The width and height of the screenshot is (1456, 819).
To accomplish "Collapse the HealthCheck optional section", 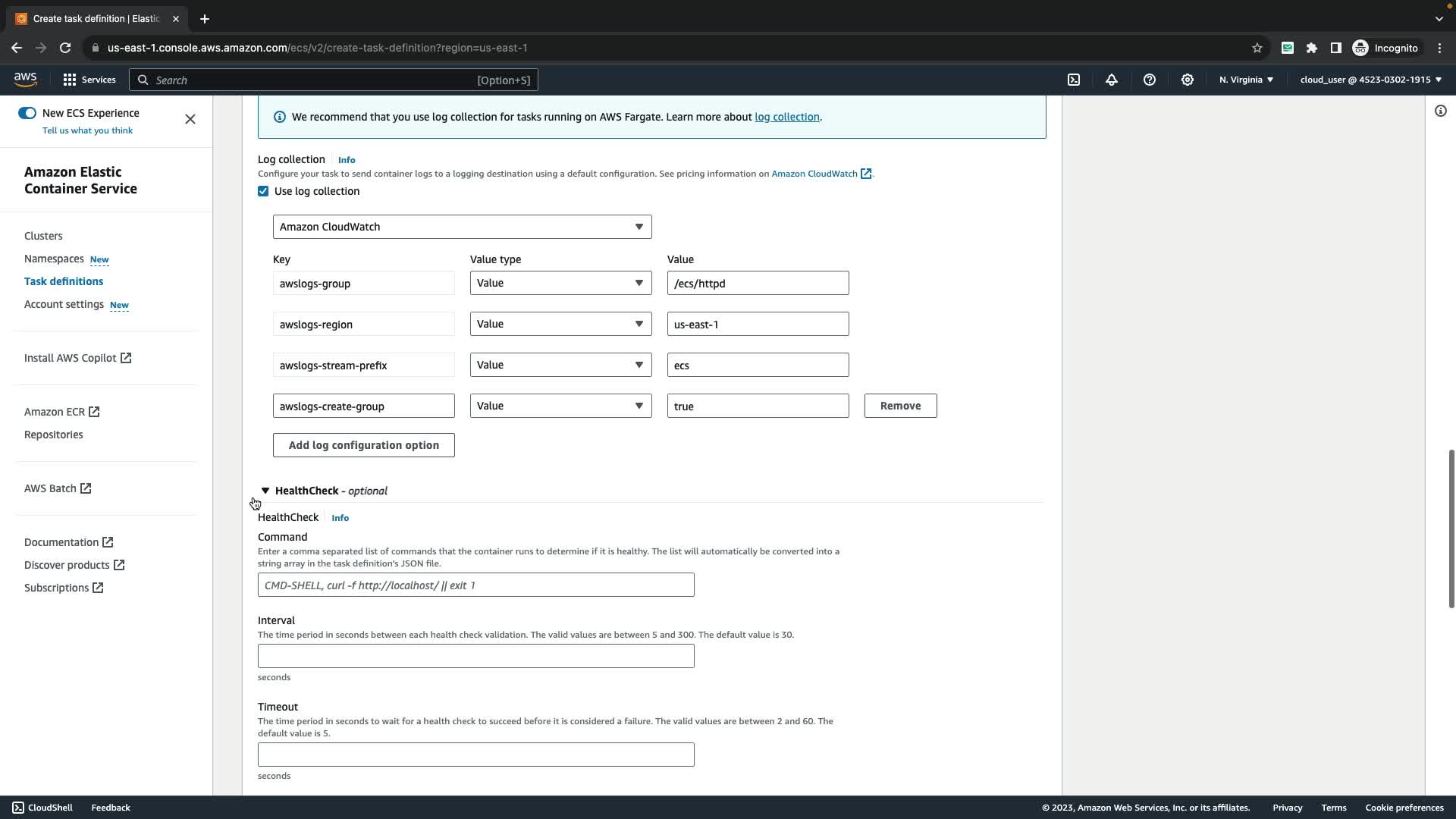I will [265, 491].
